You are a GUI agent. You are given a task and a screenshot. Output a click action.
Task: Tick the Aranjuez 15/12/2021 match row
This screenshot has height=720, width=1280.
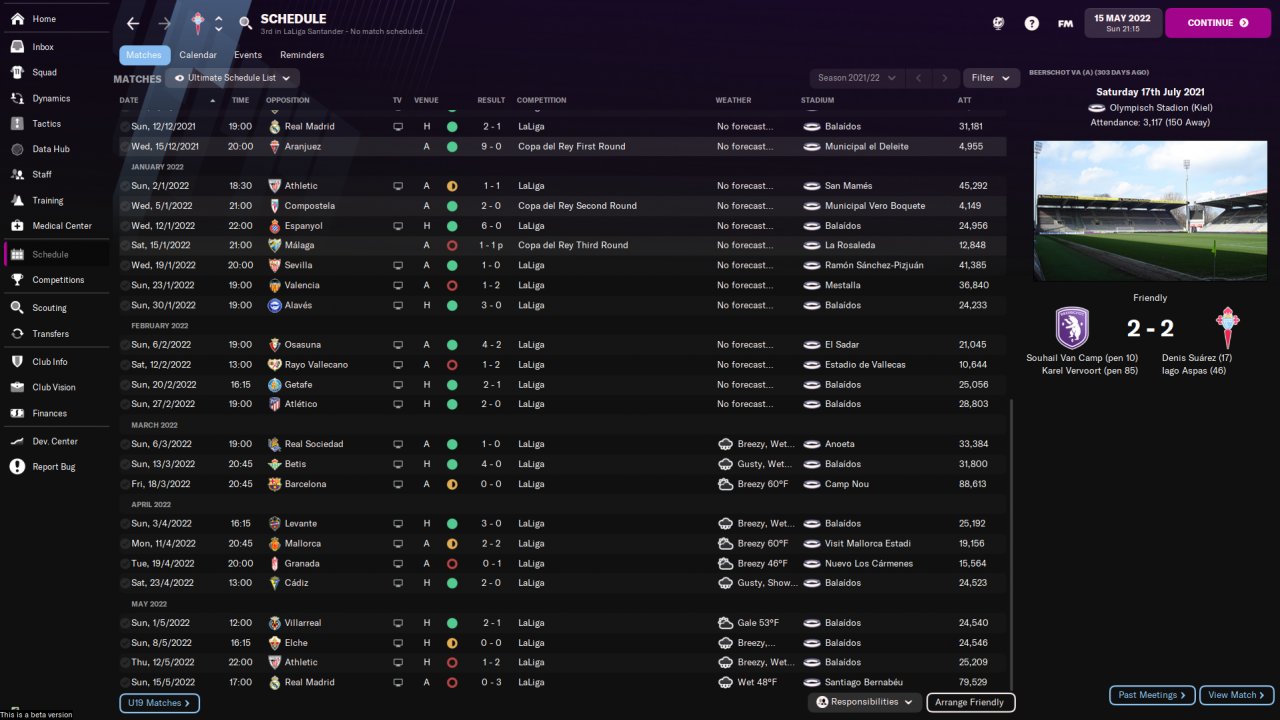125,147
